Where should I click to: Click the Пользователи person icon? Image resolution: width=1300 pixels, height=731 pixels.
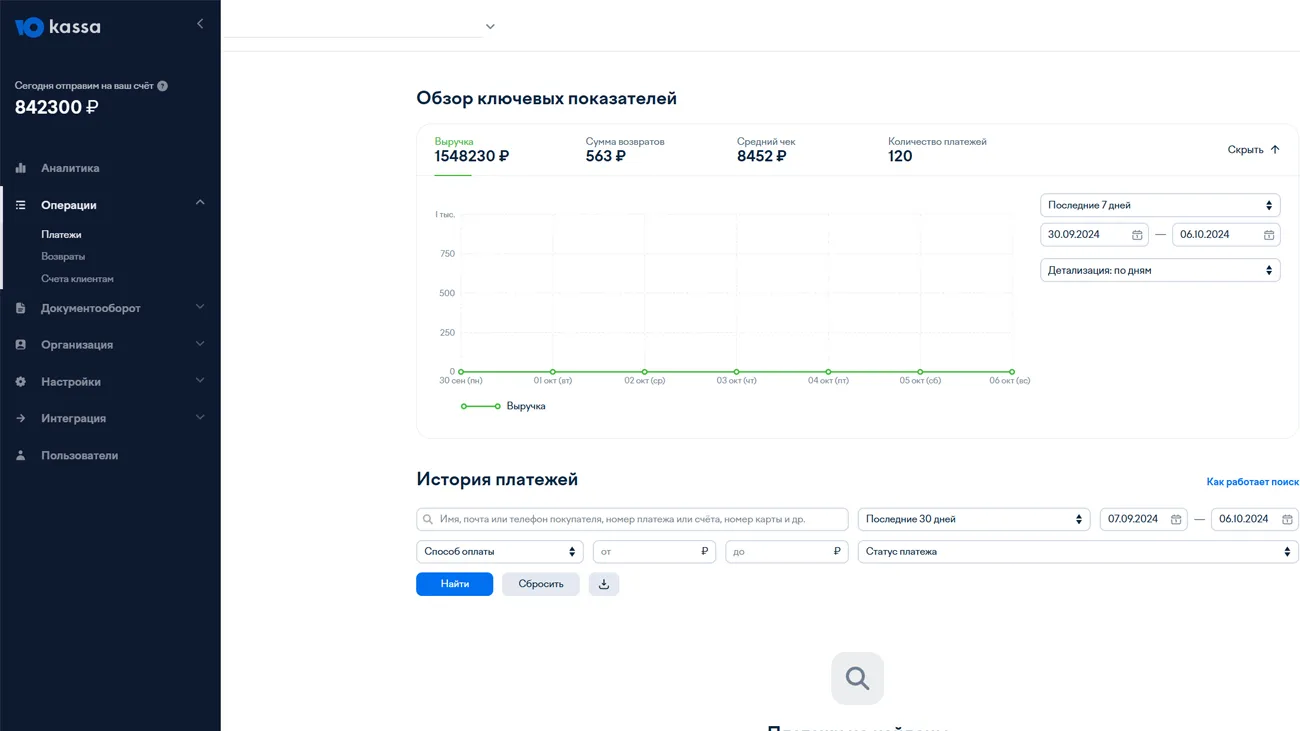tap(21, 455)
